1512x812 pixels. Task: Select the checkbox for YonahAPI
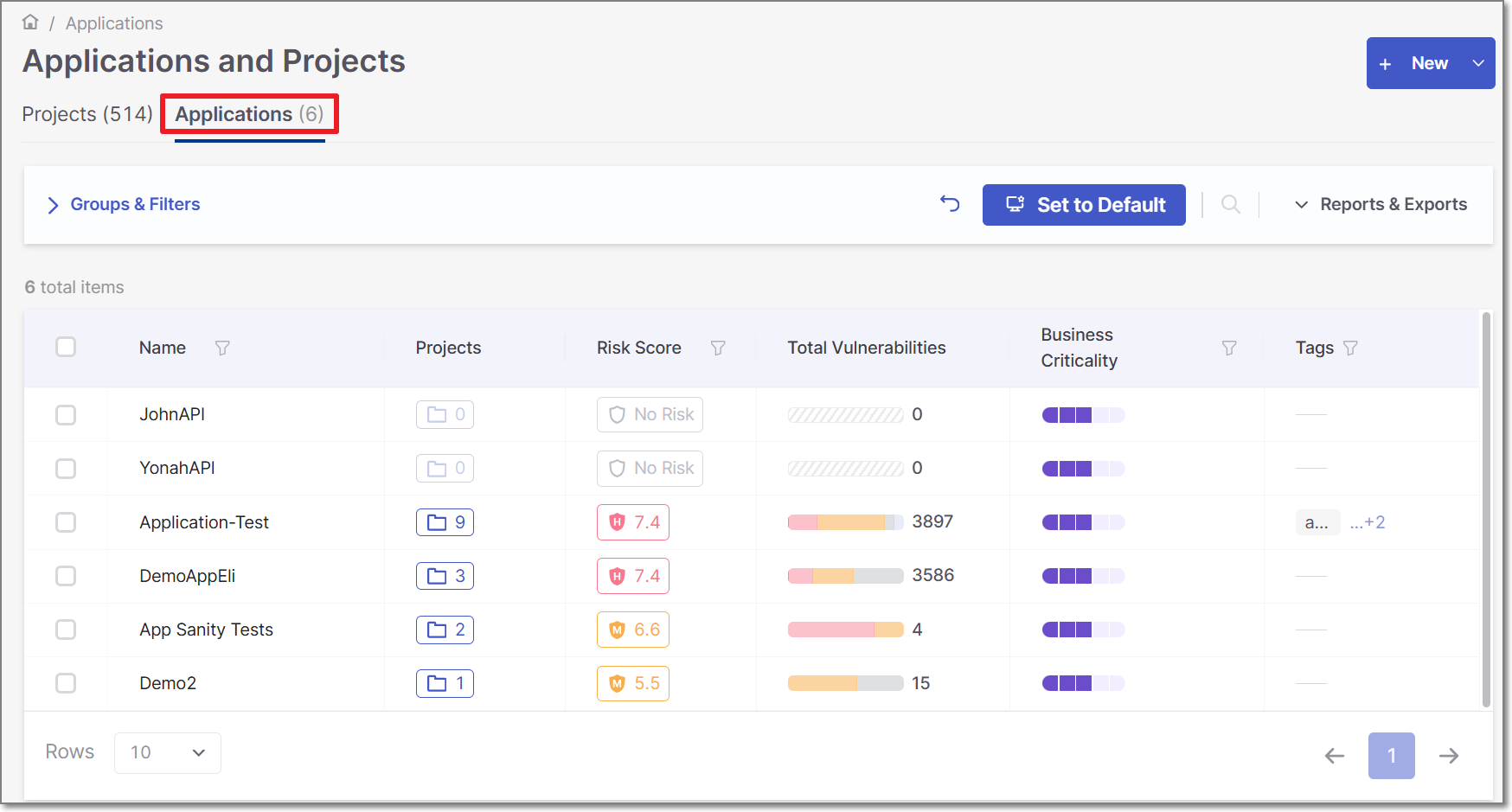click(x=66, y=468)
